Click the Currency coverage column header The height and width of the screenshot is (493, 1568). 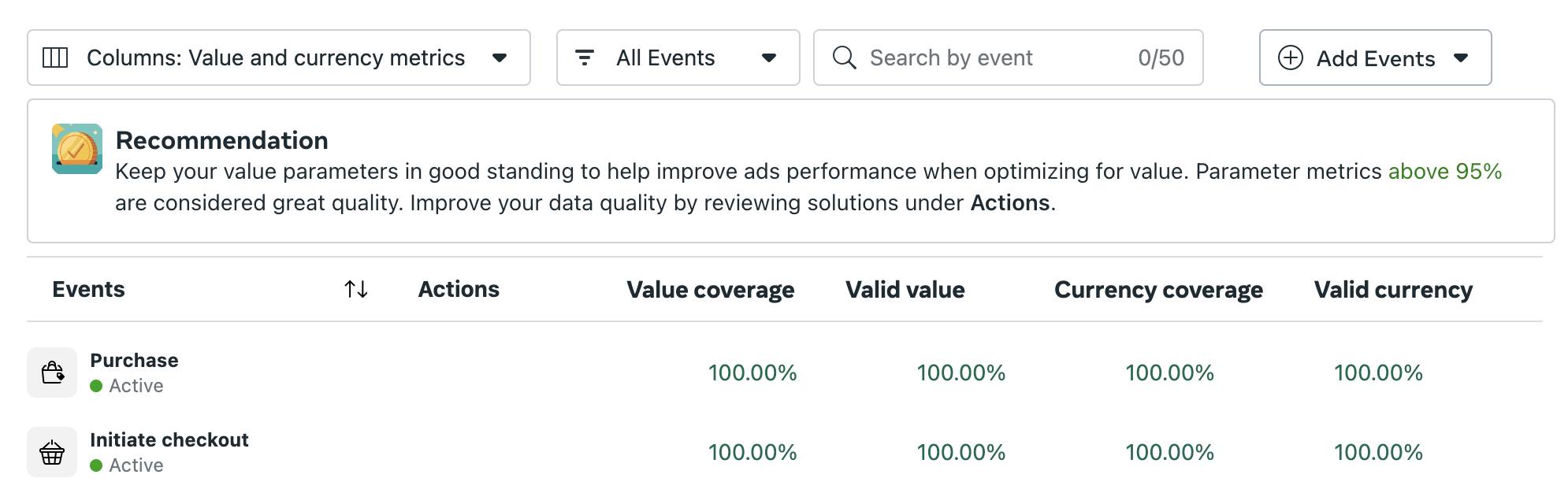(x=1158, y=290)
